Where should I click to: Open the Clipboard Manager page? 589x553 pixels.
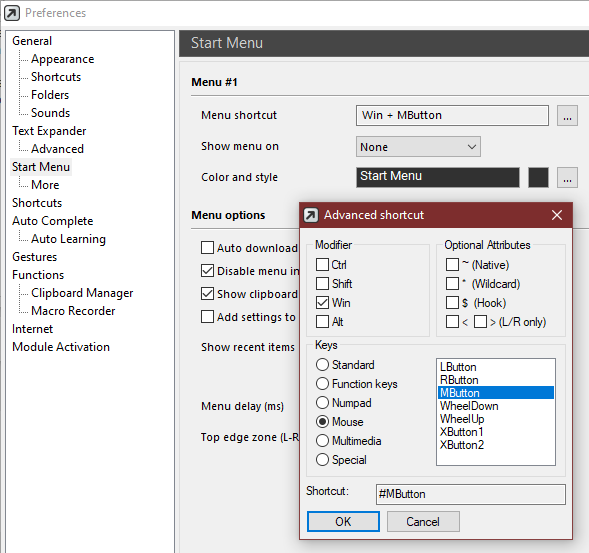[82, 293]
